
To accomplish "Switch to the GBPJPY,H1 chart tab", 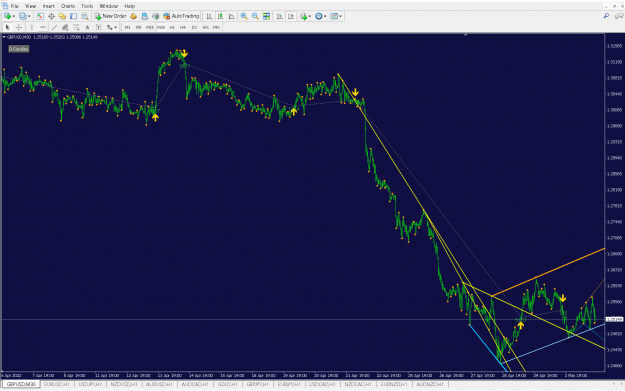I will [x=258, y=384].
